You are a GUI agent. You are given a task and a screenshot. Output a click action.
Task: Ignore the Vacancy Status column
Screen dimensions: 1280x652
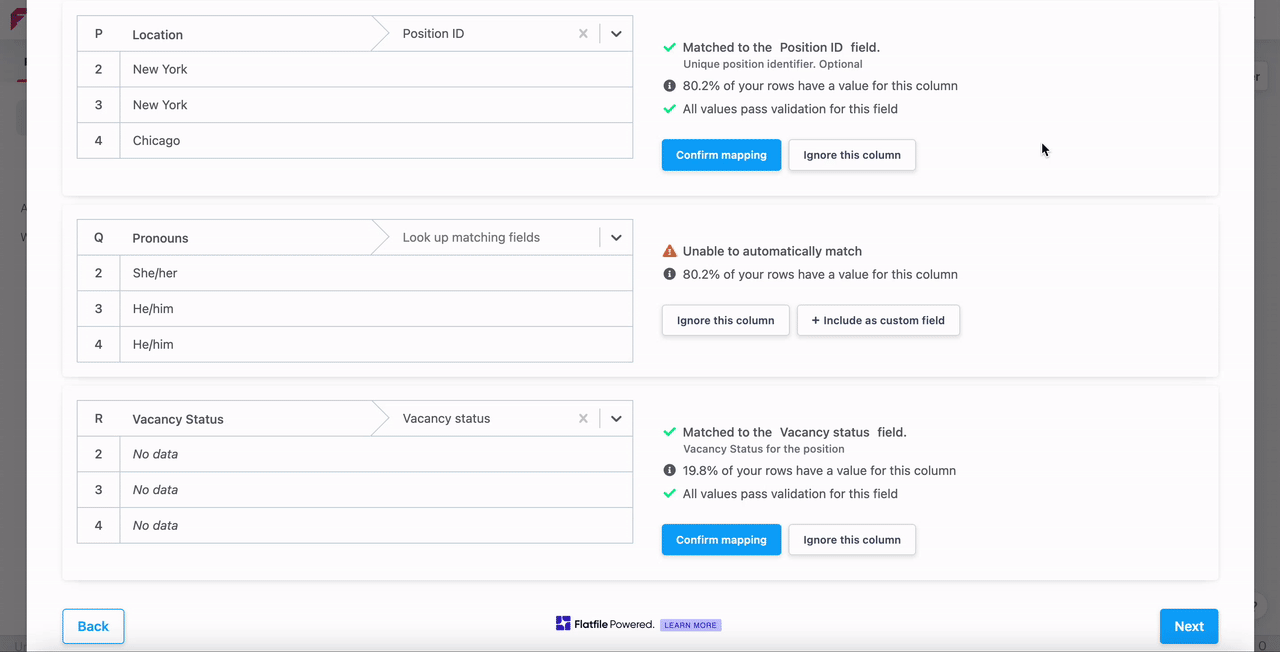(851, 540)
